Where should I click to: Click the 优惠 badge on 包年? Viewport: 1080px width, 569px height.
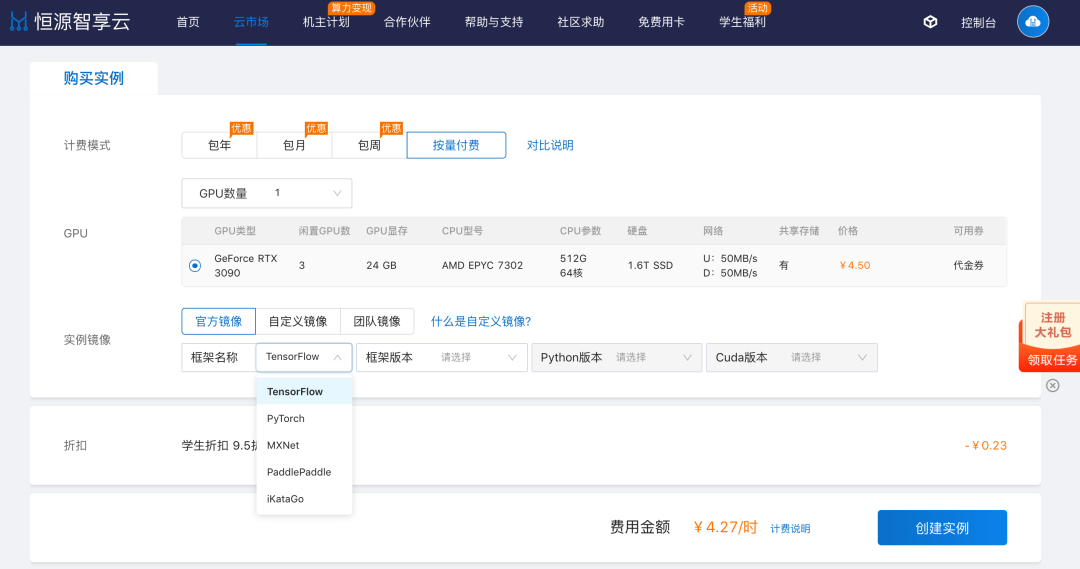241,128
